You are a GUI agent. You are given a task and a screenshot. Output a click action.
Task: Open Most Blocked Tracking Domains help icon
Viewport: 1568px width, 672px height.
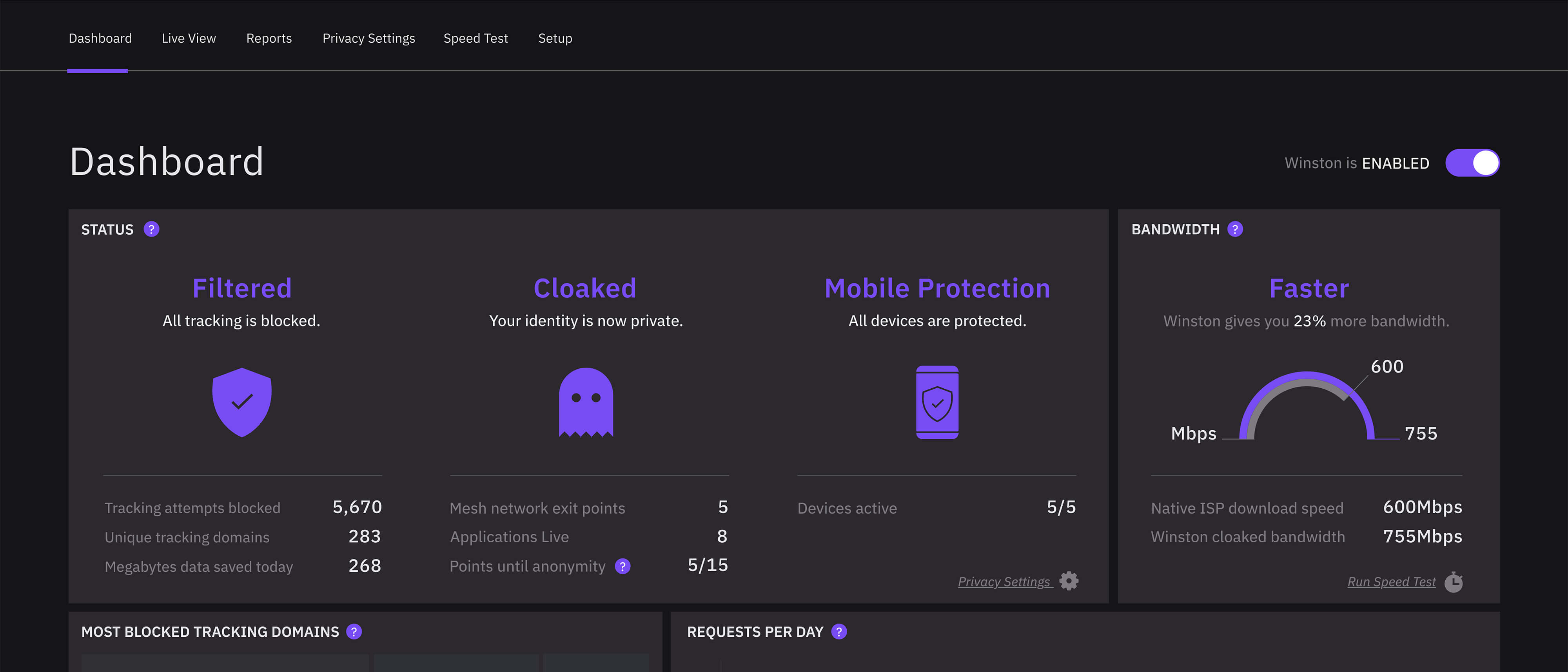(354, 632)
